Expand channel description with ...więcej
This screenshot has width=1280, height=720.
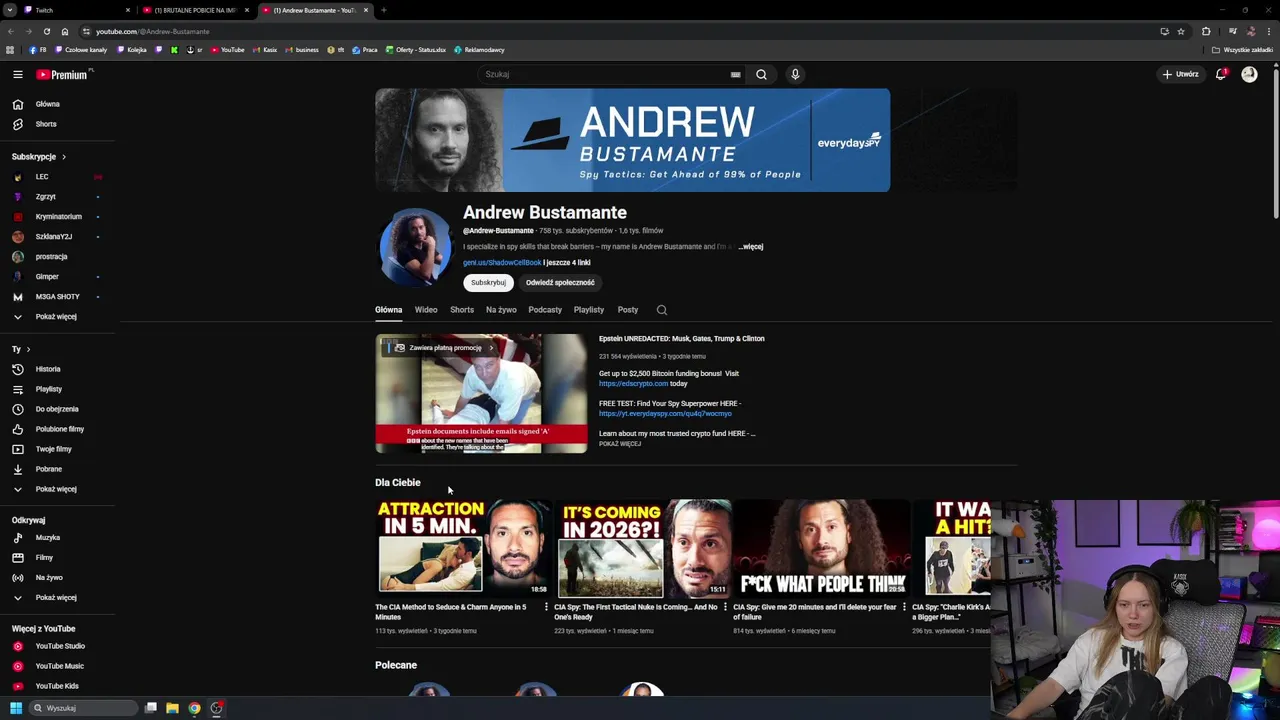(751, 247)
